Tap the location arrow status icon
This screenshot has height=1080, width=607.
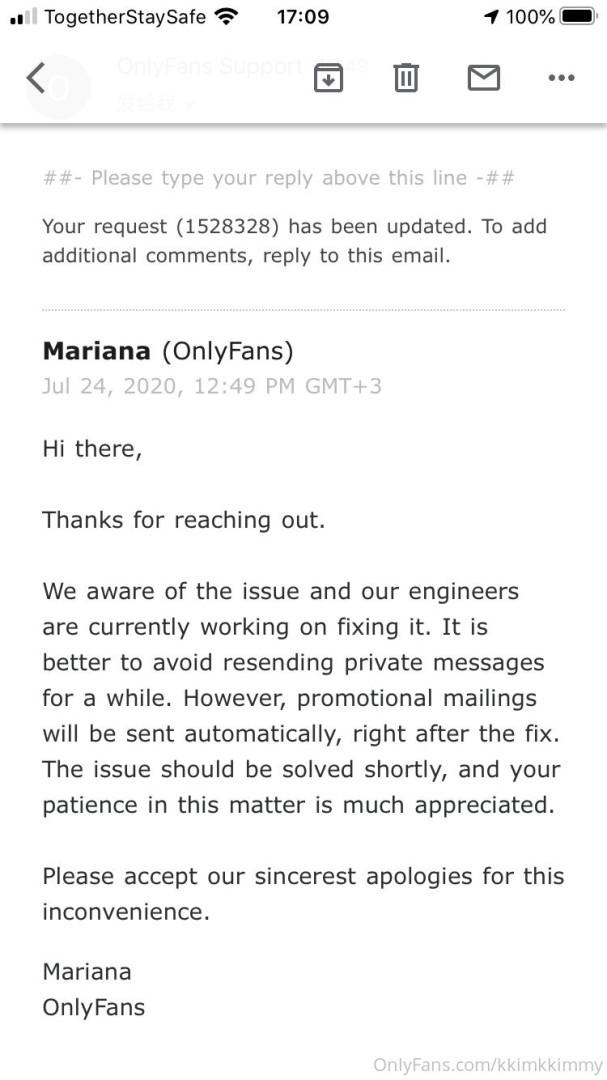pyautogui.click(x=491, y=17)
